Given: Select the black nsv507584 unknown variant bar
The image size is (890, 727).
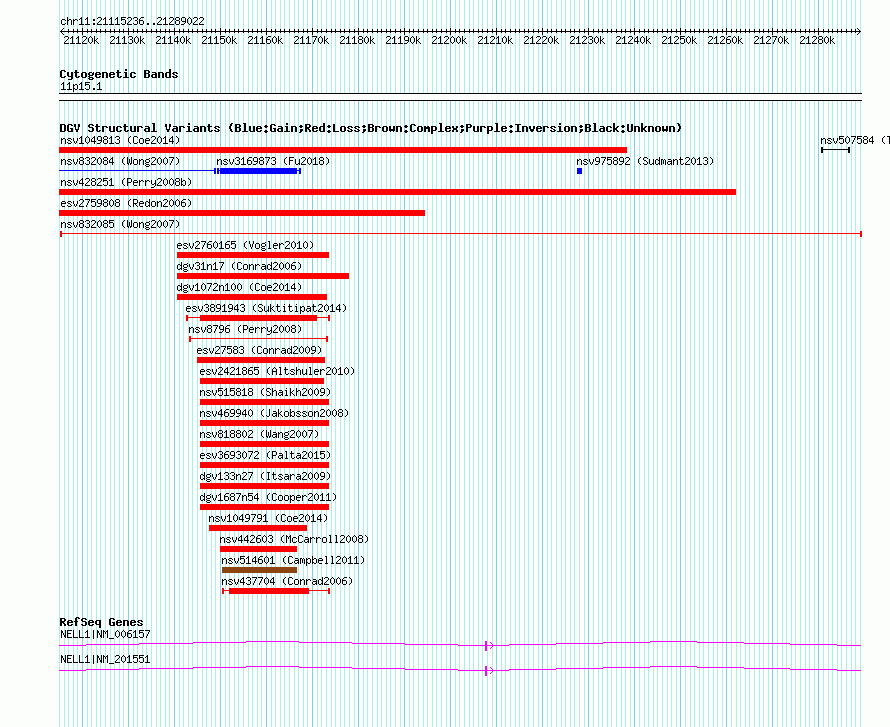Looking at the screenshot, I should pyautogui.click(x=836, y=150).
